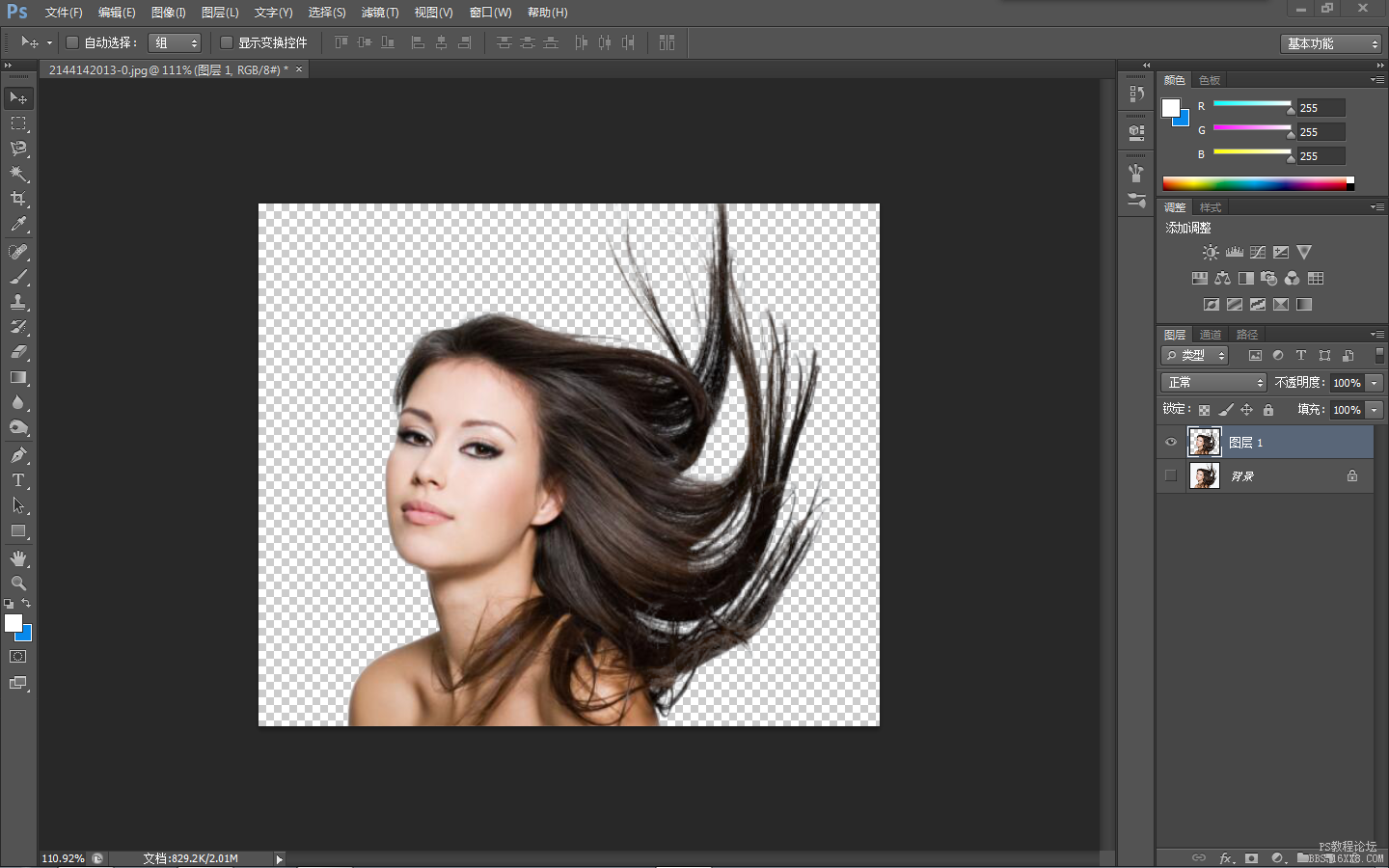Select the Blur tool
The image size is (1389, 868).
coord(18,402)
